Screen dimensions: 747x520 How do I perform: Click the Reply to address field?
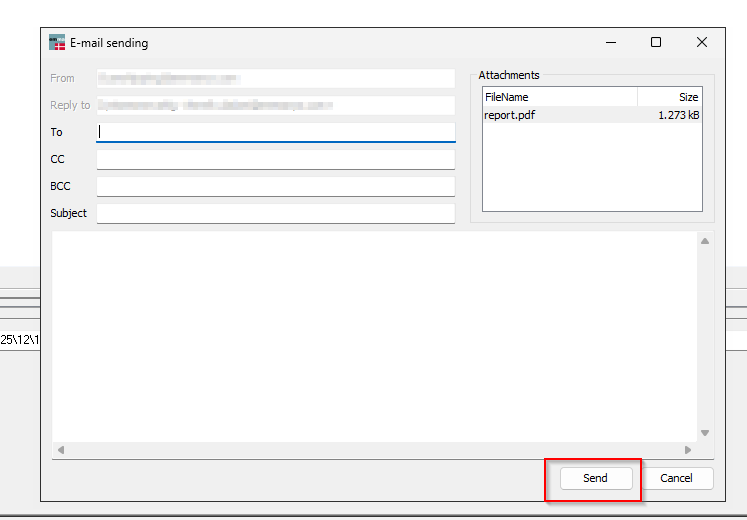click(x=275, y=105)
